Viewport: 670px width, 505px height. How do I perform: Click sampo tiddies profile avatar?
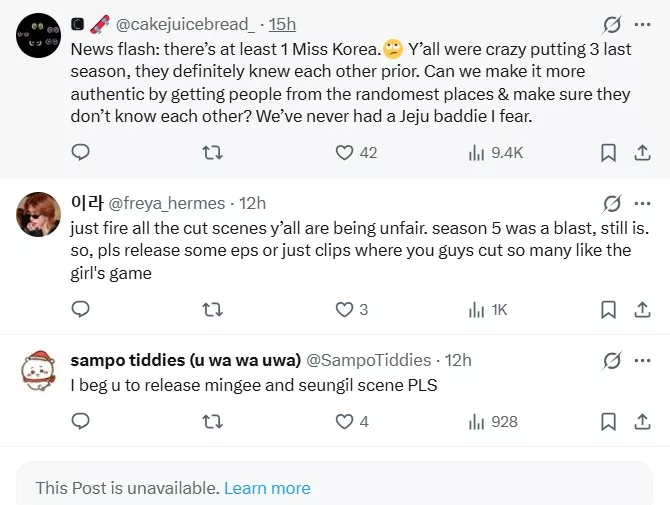(x=40, y=371)
